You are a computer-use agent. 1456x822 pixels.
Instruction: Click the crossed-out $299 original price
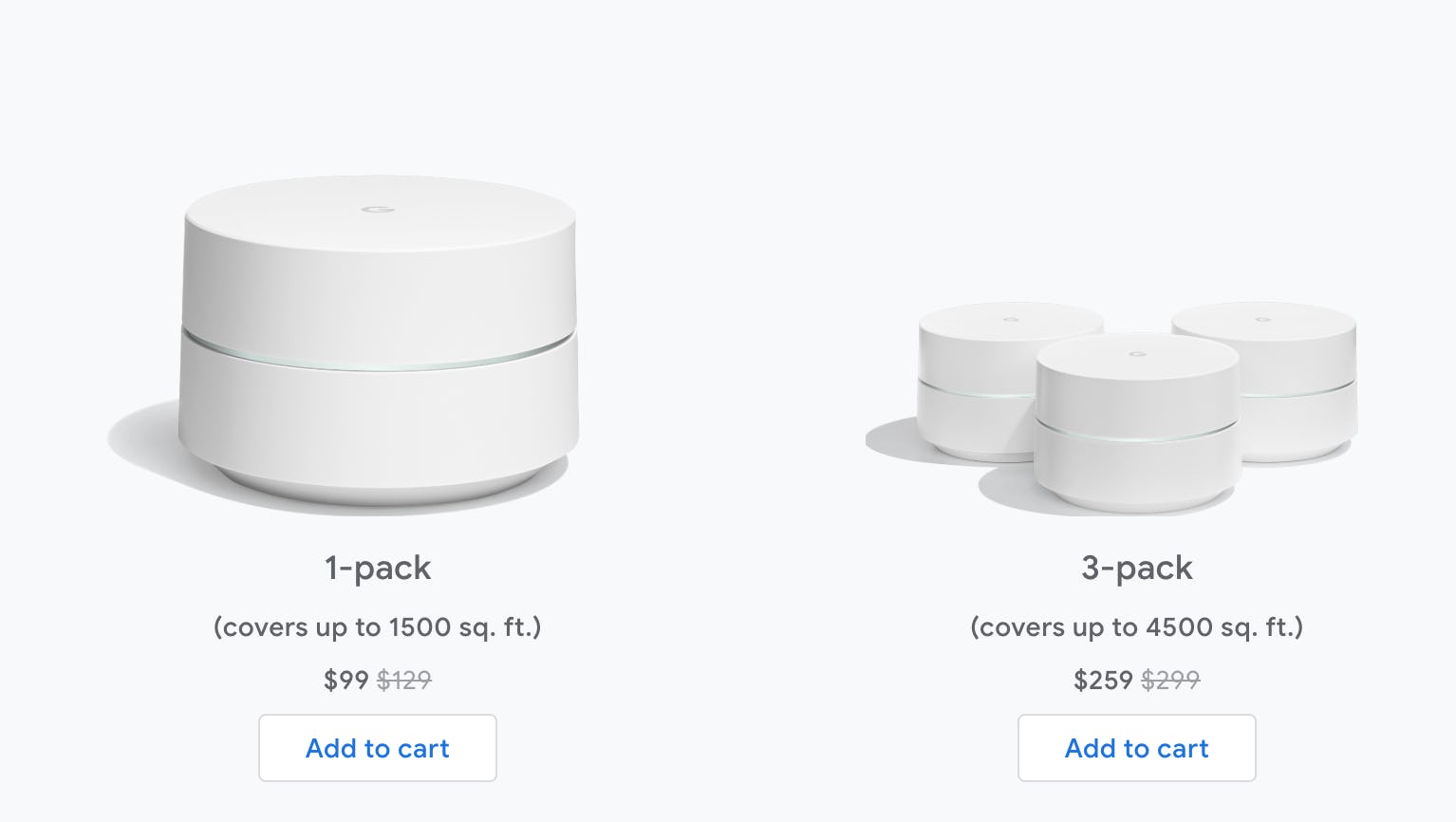click(1172, 680)
